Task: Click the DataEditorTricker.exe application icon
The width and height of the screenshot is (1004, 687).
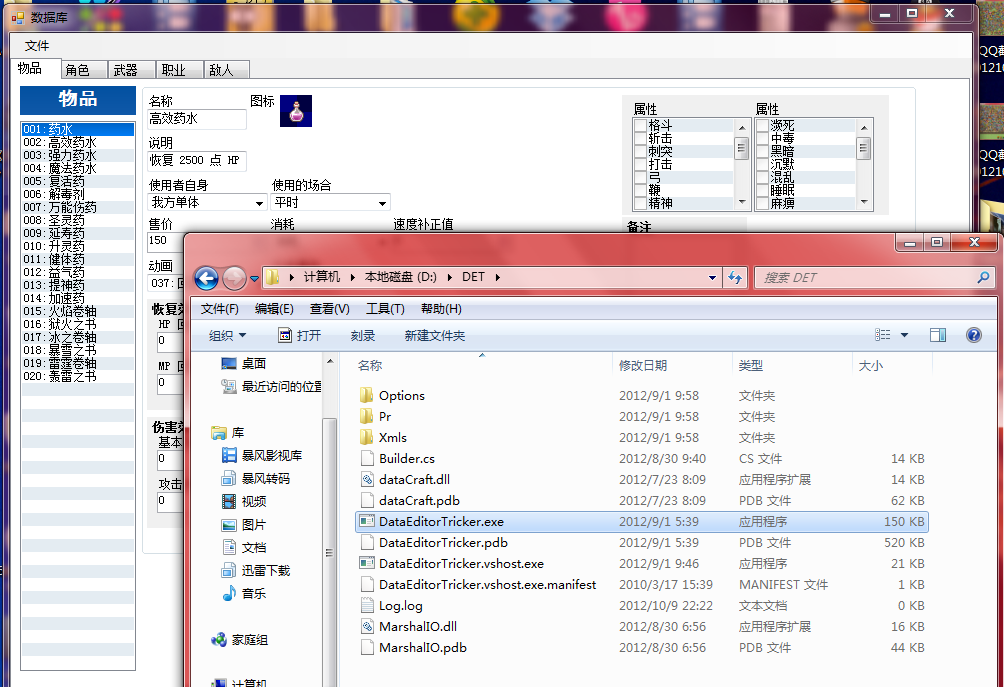Action: 367,521
